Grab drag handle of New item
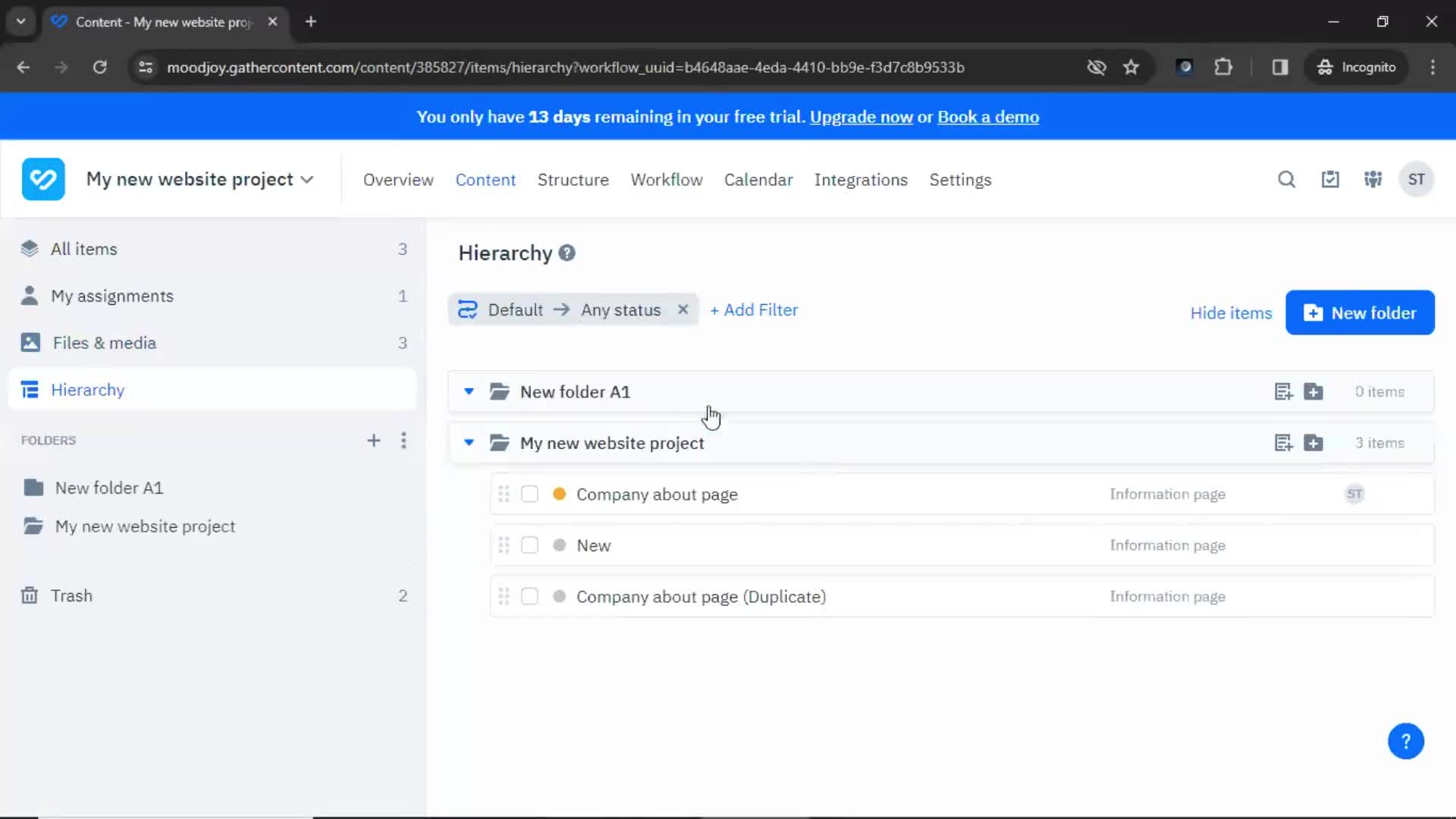The height and width of the screenshot is (819, 1456). click(x=504, y=545)
